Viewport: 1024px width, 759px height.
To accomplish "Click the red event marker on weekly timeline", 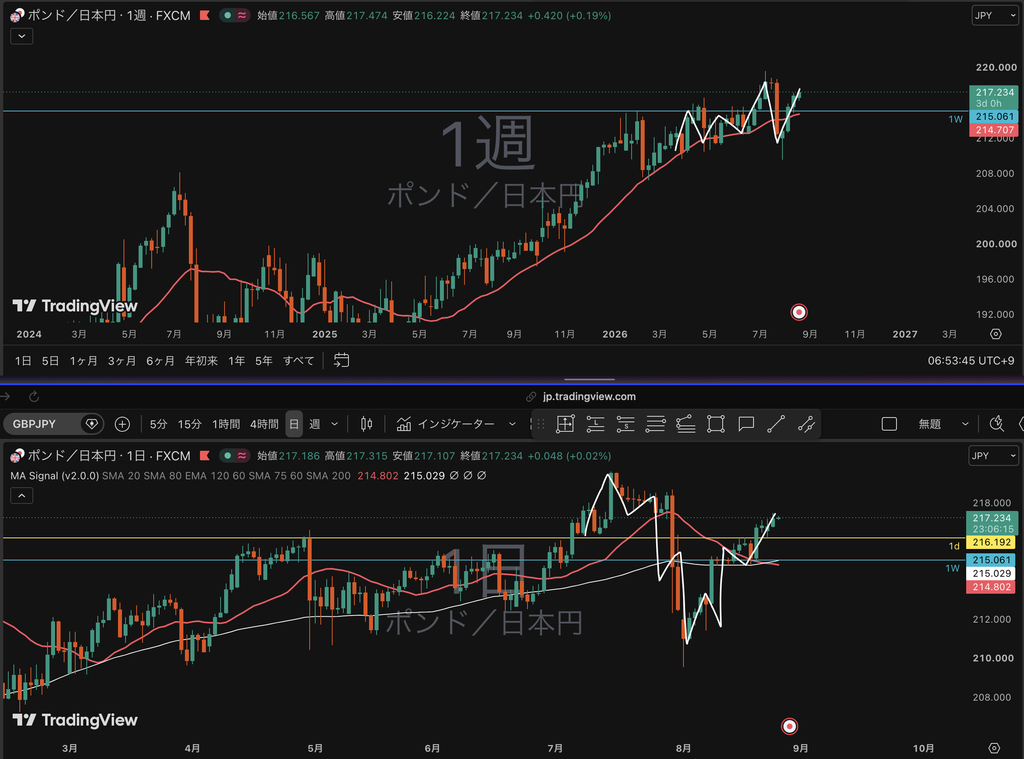I will coord(799,312).
